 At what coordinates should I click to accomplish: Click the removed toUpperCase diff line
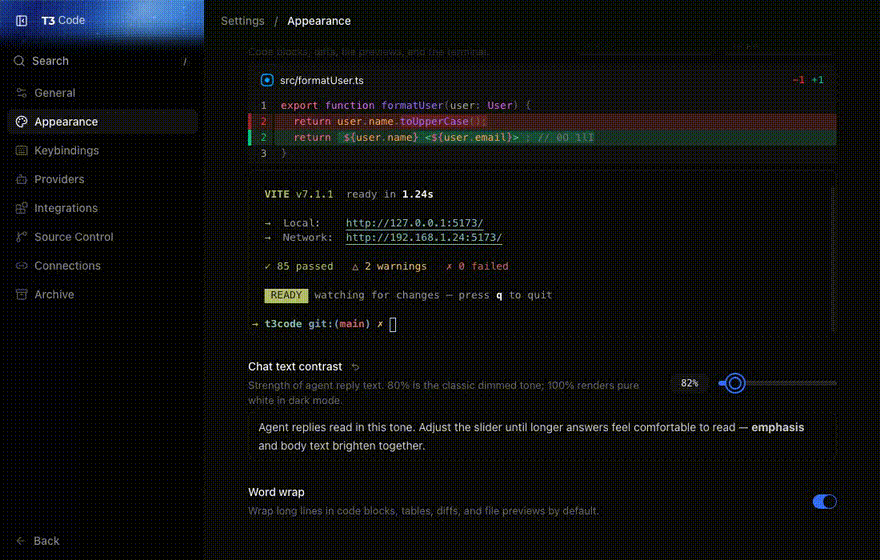[542, 121]
